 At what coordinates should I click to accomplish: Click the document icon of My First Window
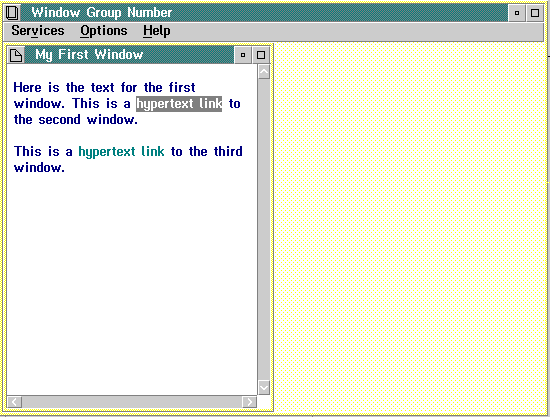(16, 55)
